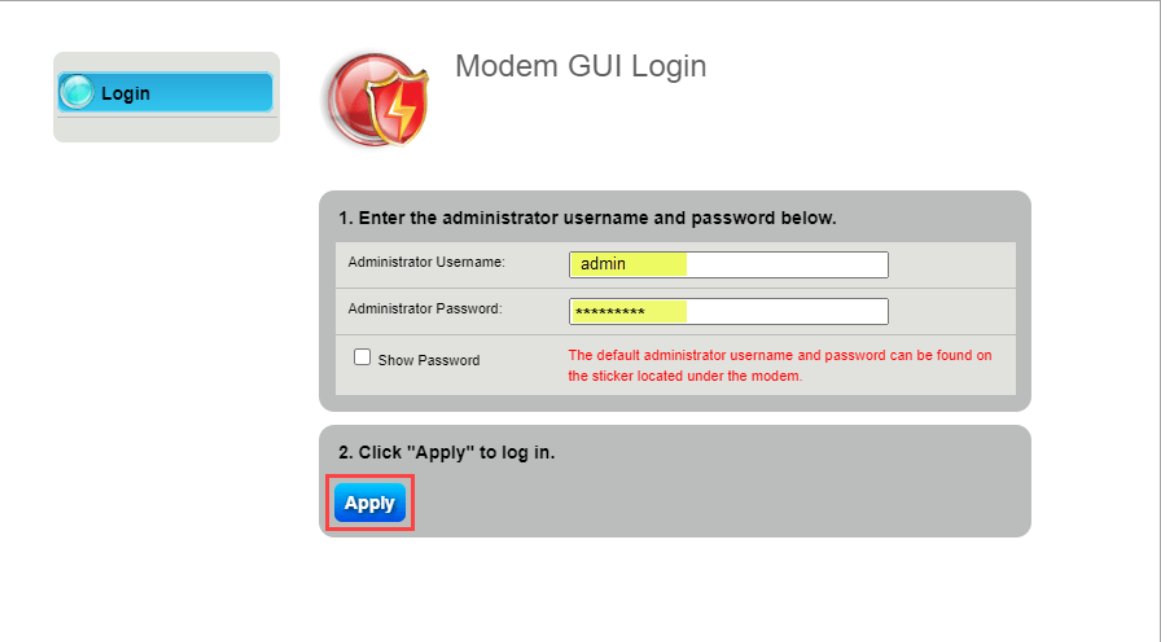Click the "Show Password" label text
The image size is (1167, 642).
(429, 360)
